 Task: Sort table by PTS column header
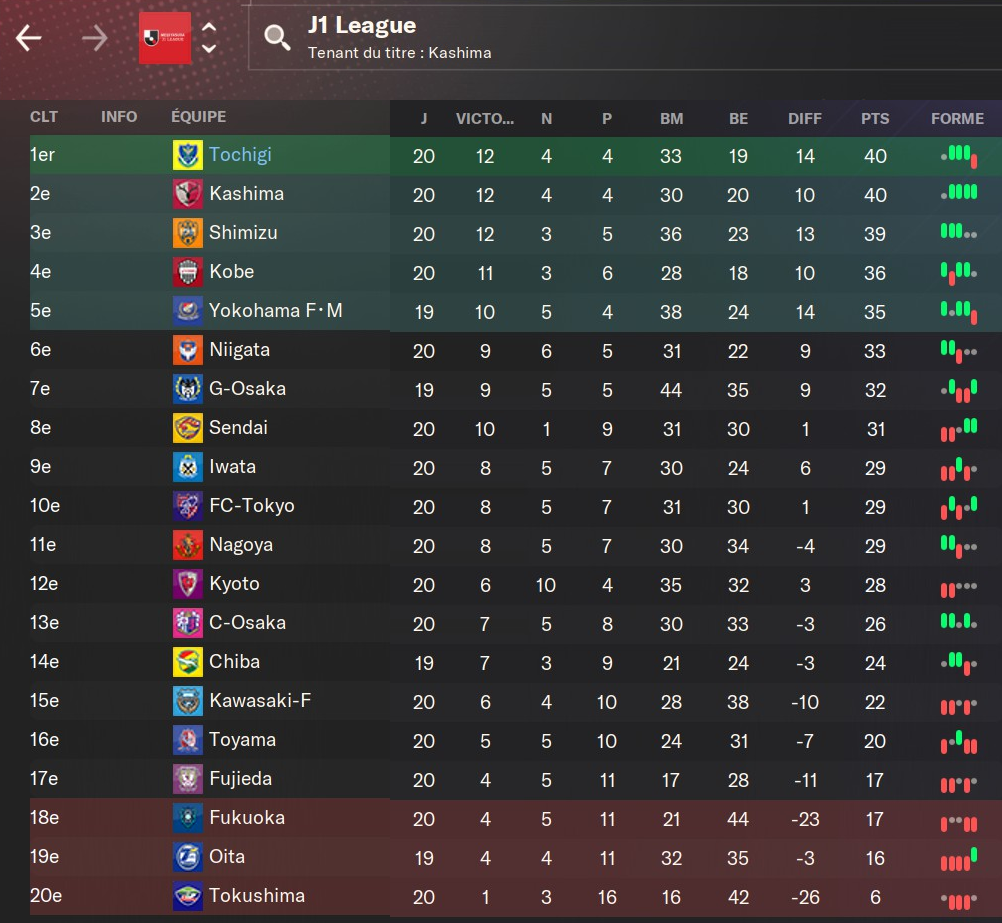point(875,118)
